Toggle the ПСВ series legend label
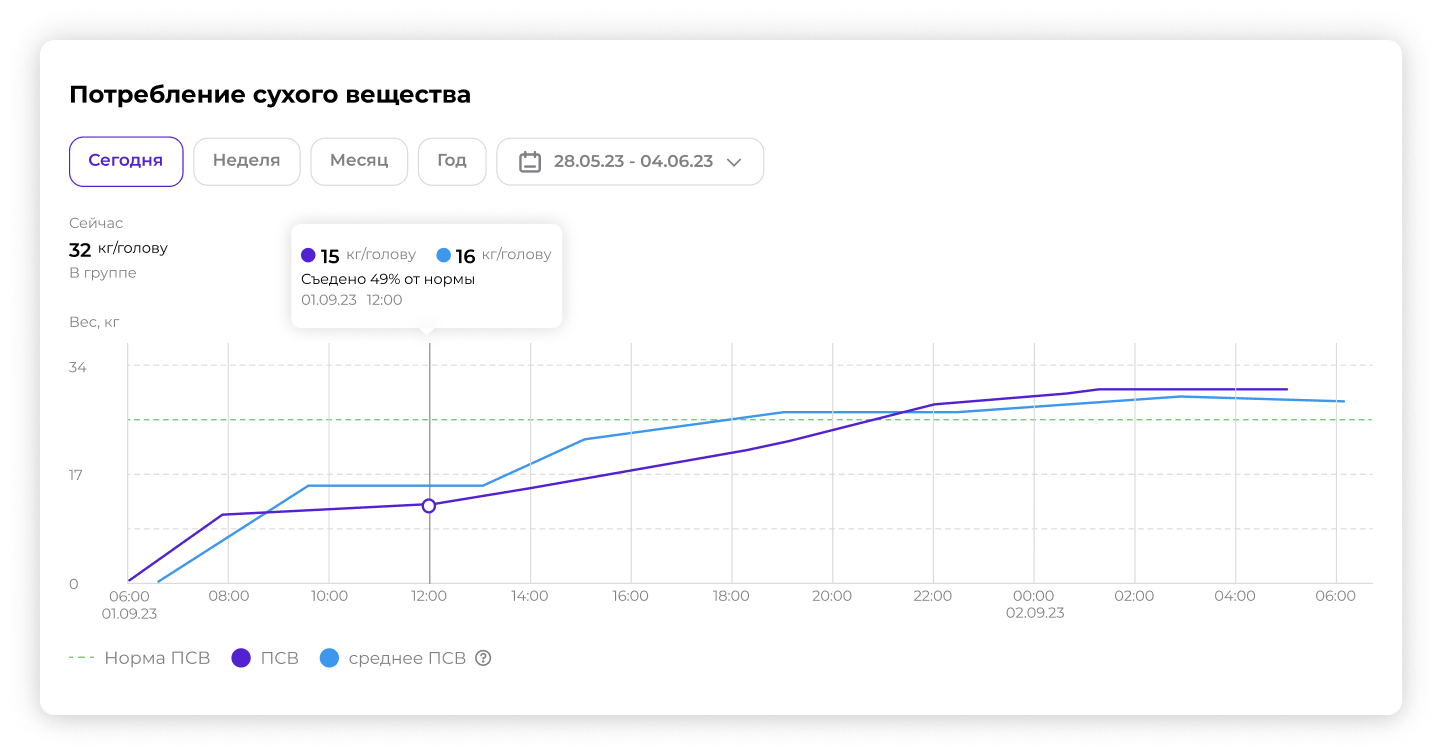The height and width of the screenshot is (755, 1442). pos(279,658)
